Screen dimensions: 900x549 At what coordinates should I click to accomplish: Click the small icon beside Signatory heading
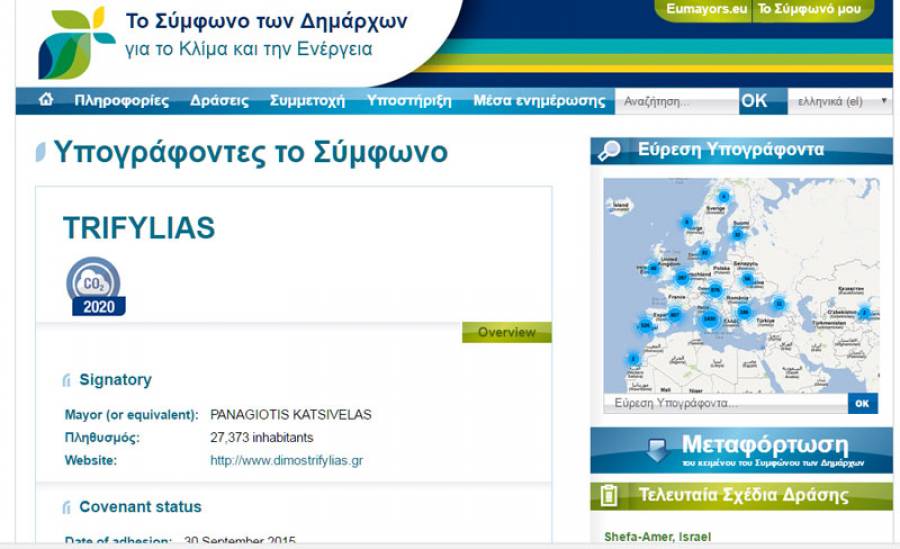coord(67,380)
